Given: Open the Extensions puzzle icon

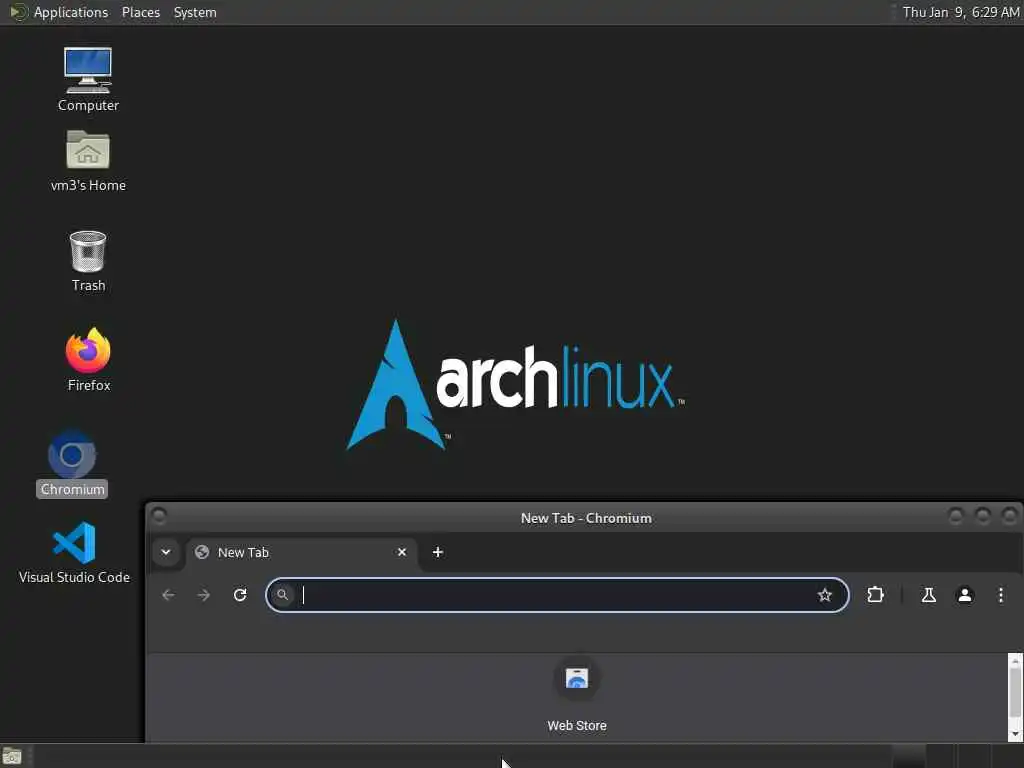Looking at the screenshot, I should tap(875, 595).
